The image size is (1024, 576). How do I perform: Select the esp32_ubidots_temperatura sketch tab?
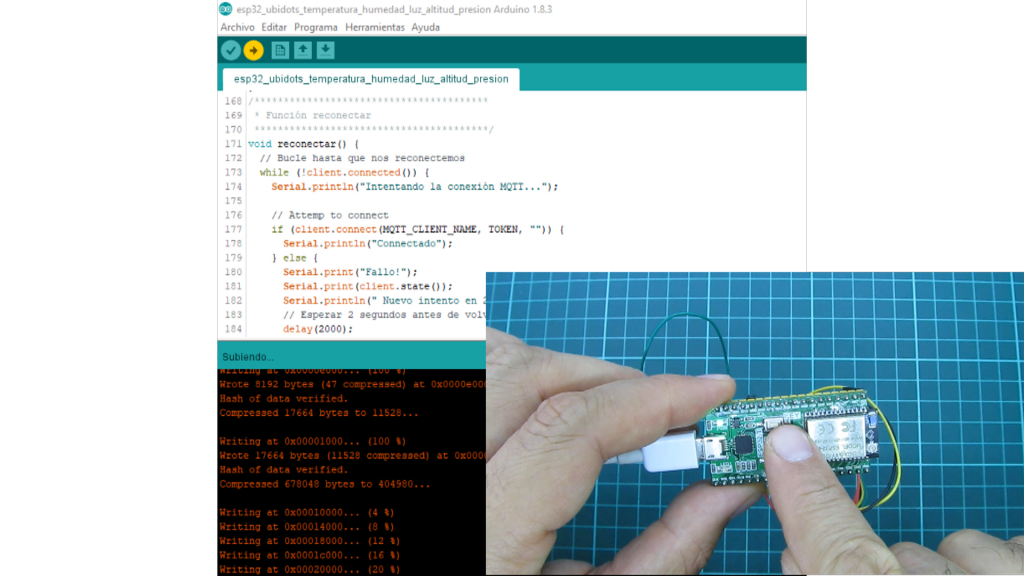click(x=370, y=79)
